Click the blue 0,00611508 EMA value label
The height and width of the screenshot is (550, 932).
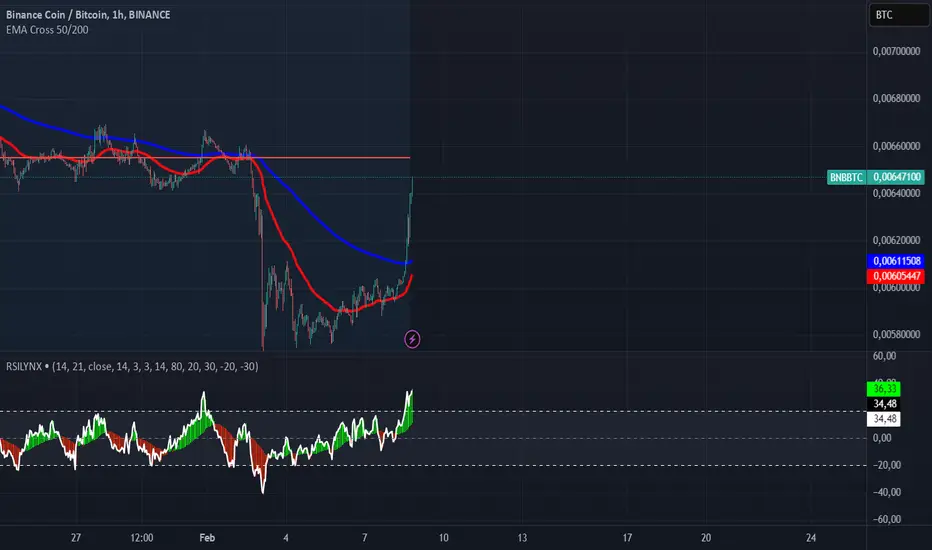(896, 261)
